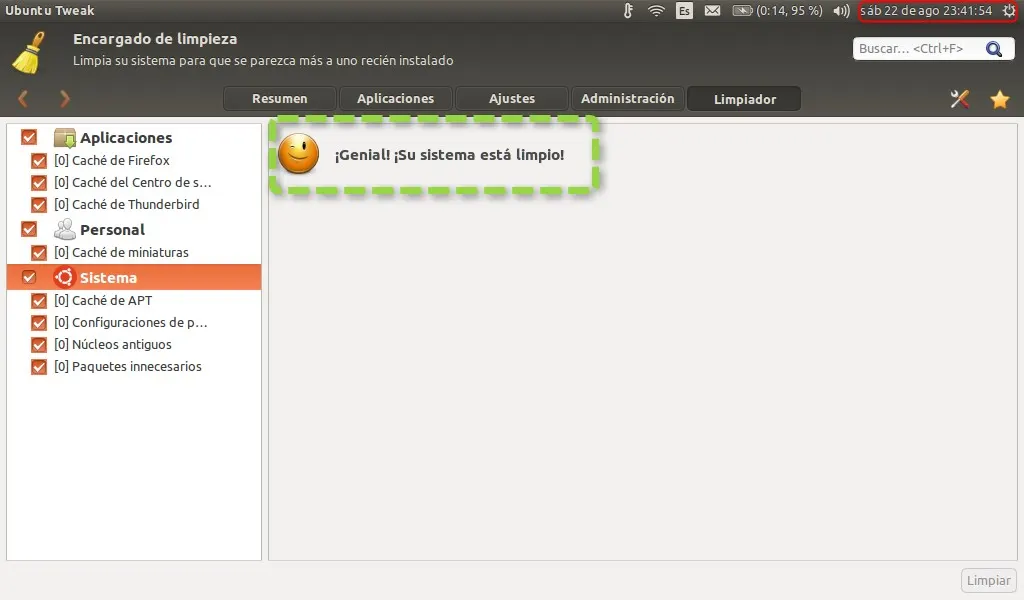Open the Administración section button
1024x600 pixels.
pos(628,99)
